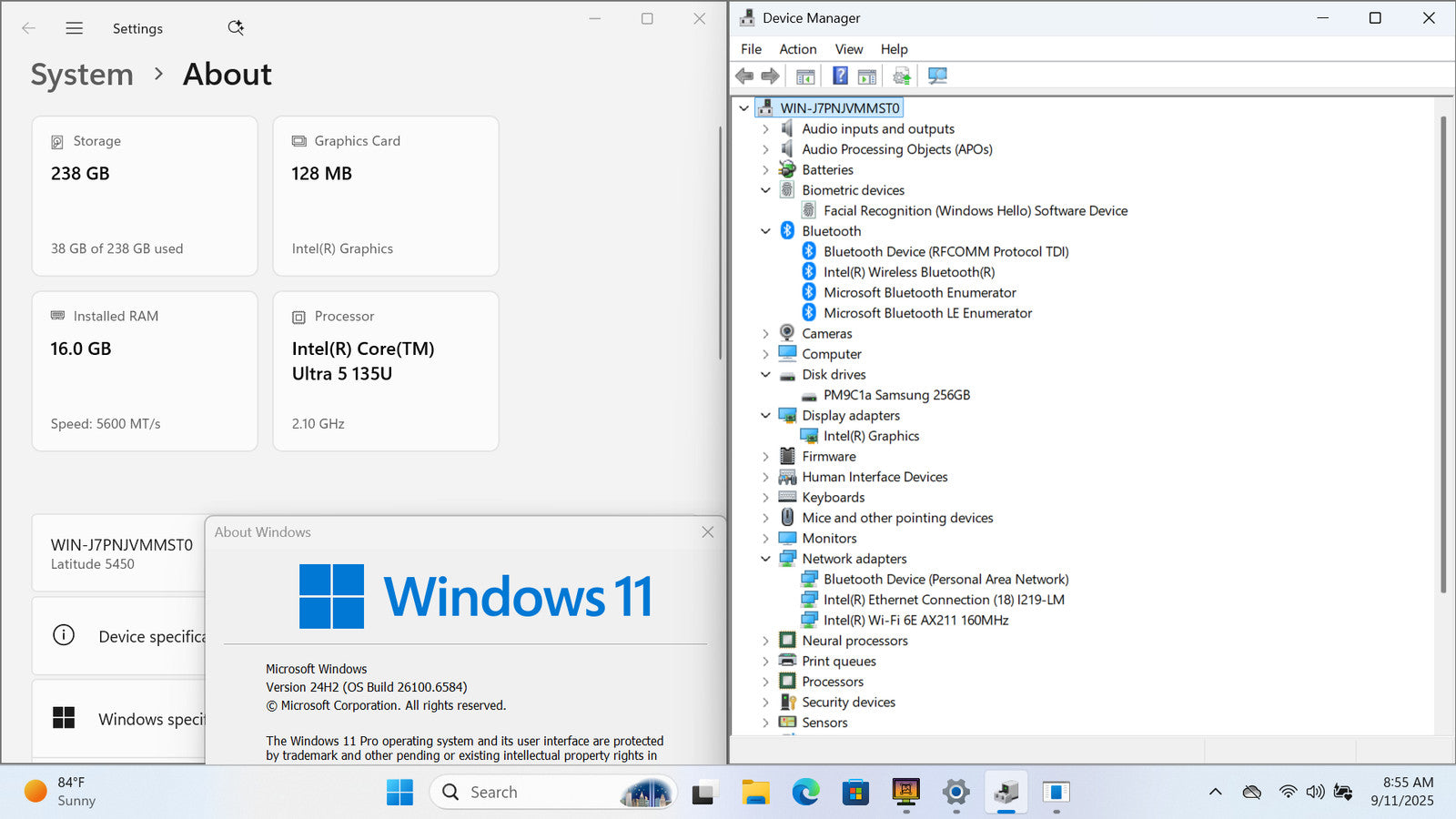Select Intel(R) Graphics under Display adapters
Screen dimensions: 1456x819
point(871,436)
